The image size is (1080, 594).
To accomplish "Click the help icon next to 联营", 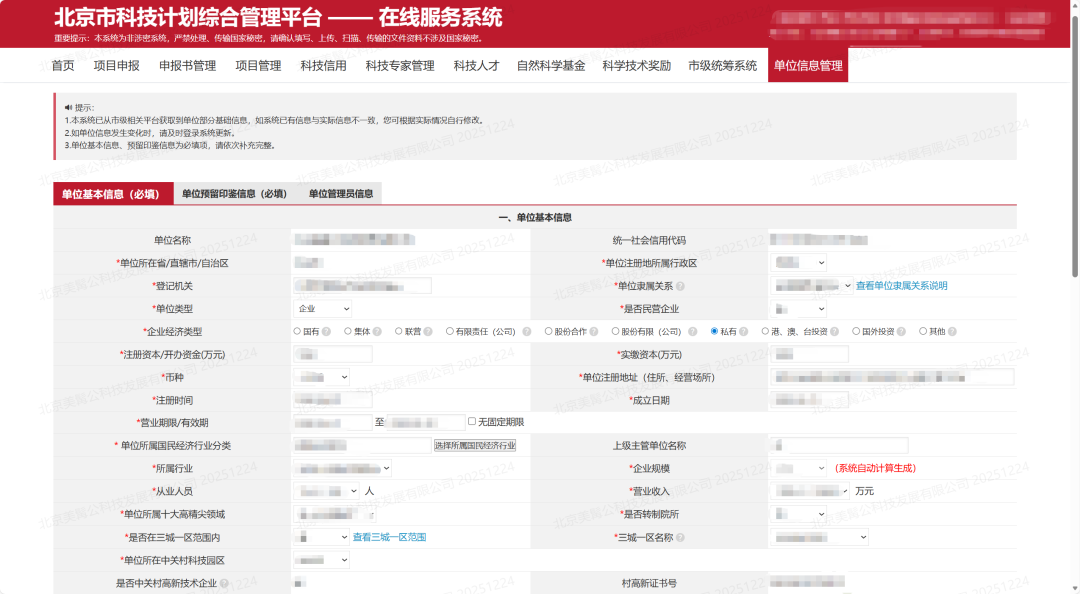I will 428,331.
